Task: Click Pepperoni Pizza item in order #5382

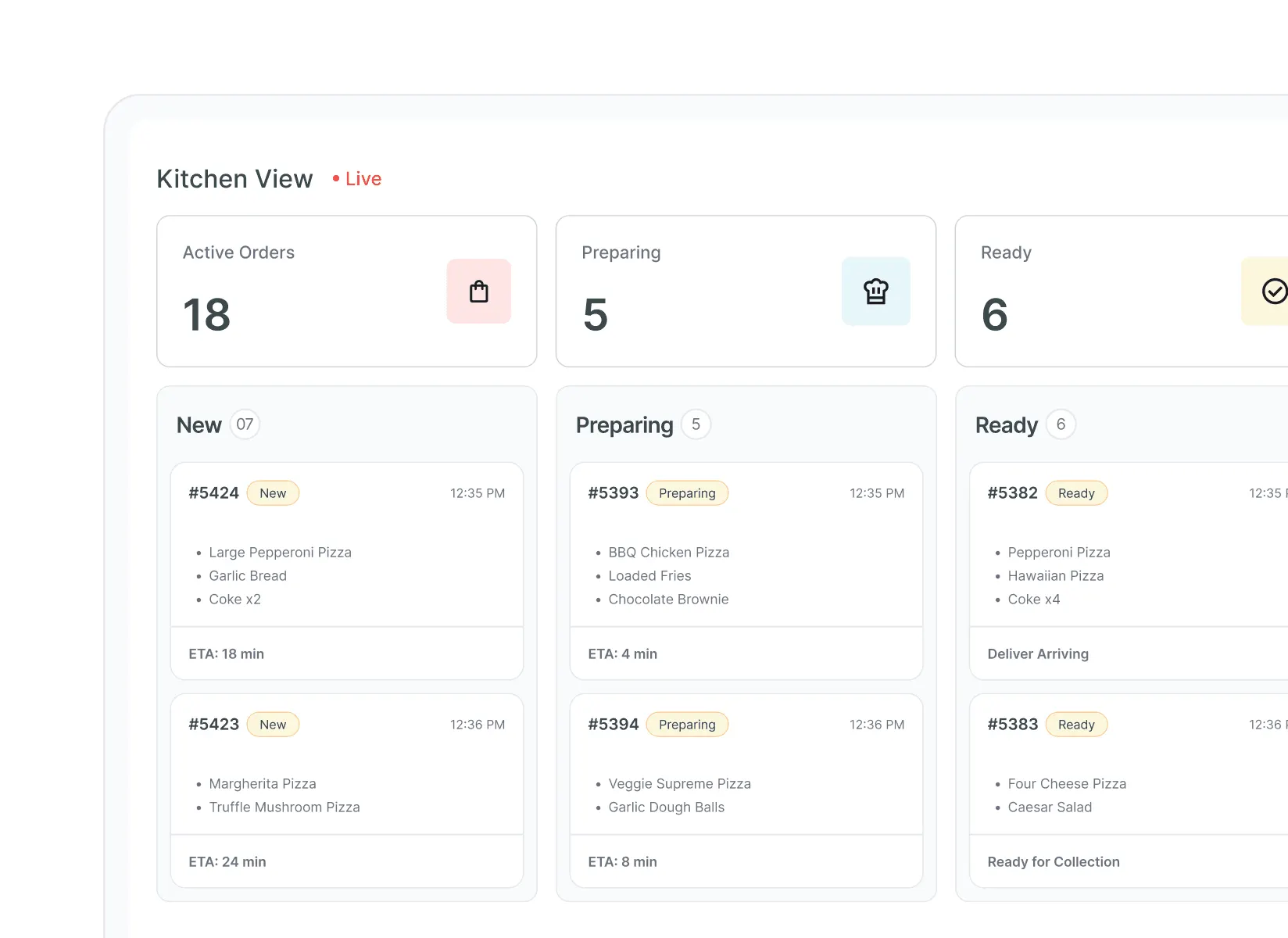Action: coord(1059,553)
